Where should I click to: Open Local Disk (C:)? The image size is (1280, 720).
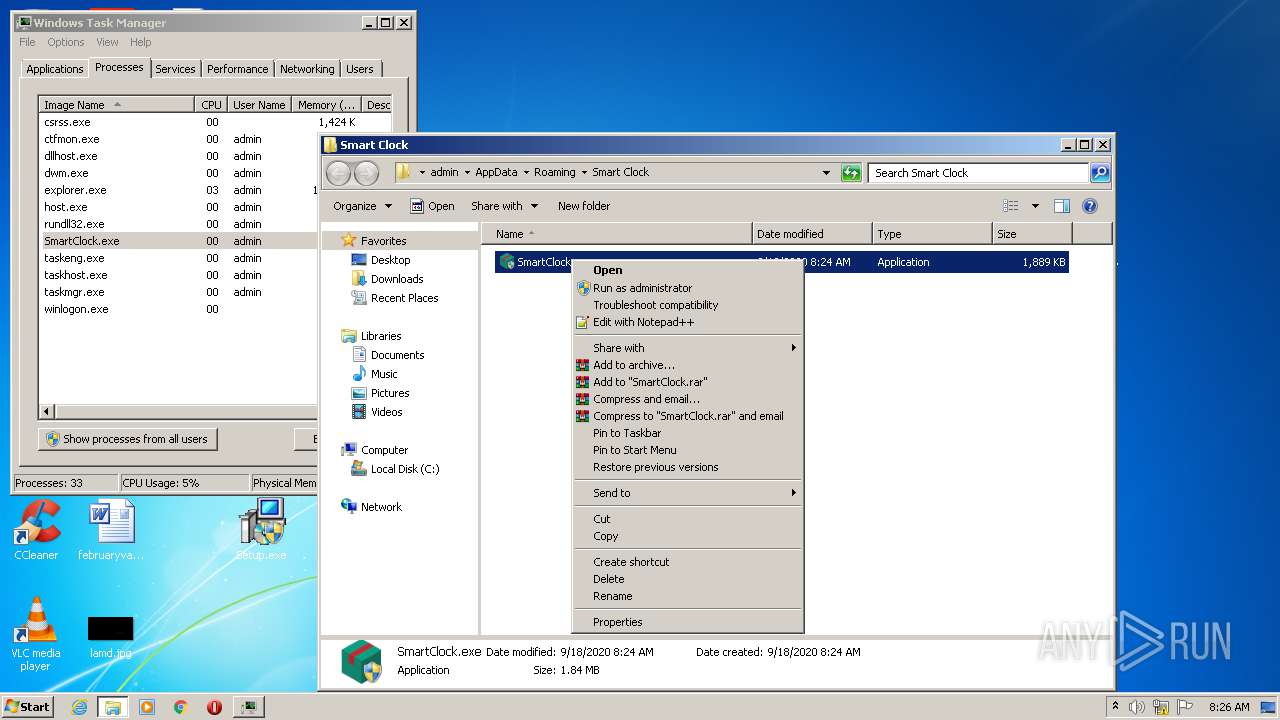(405, 469)
